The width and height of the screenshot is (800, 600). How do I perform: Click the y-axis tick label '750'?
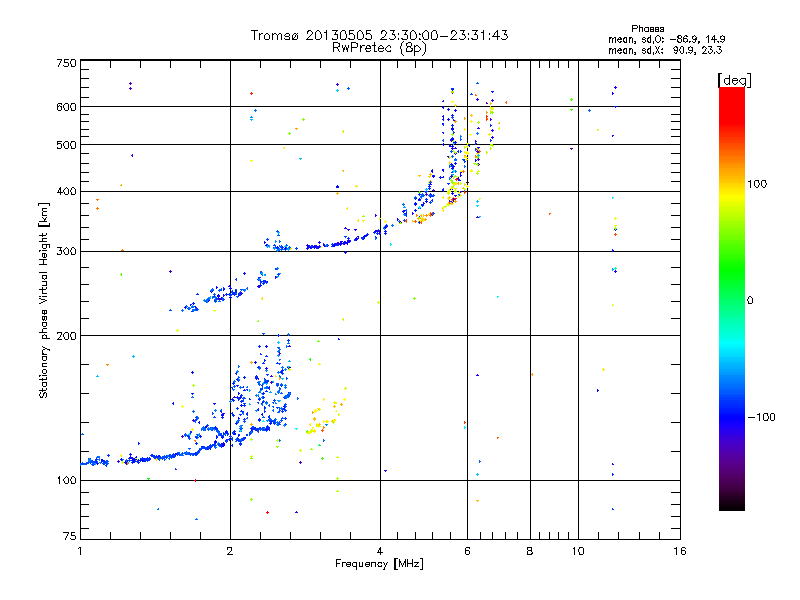(x=66, y=63)
